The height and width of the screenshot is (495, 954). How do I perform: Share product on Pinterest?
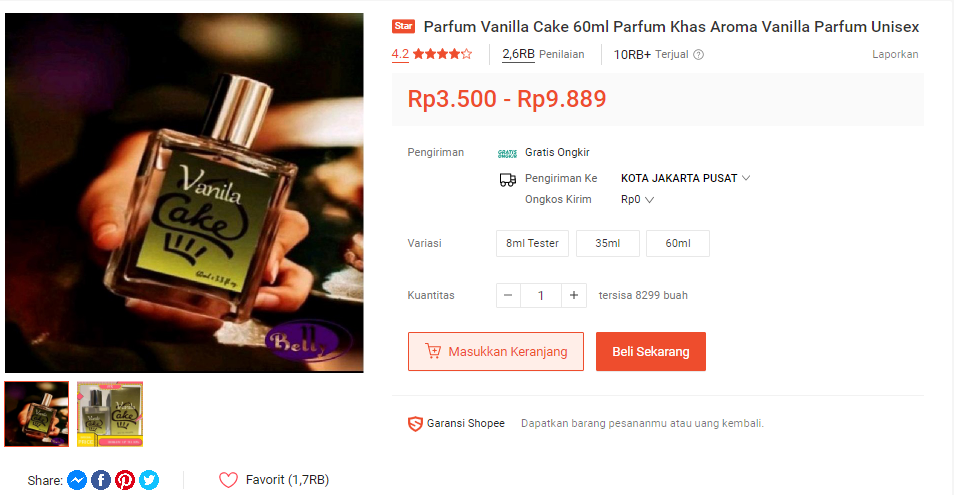click(125, 480)
